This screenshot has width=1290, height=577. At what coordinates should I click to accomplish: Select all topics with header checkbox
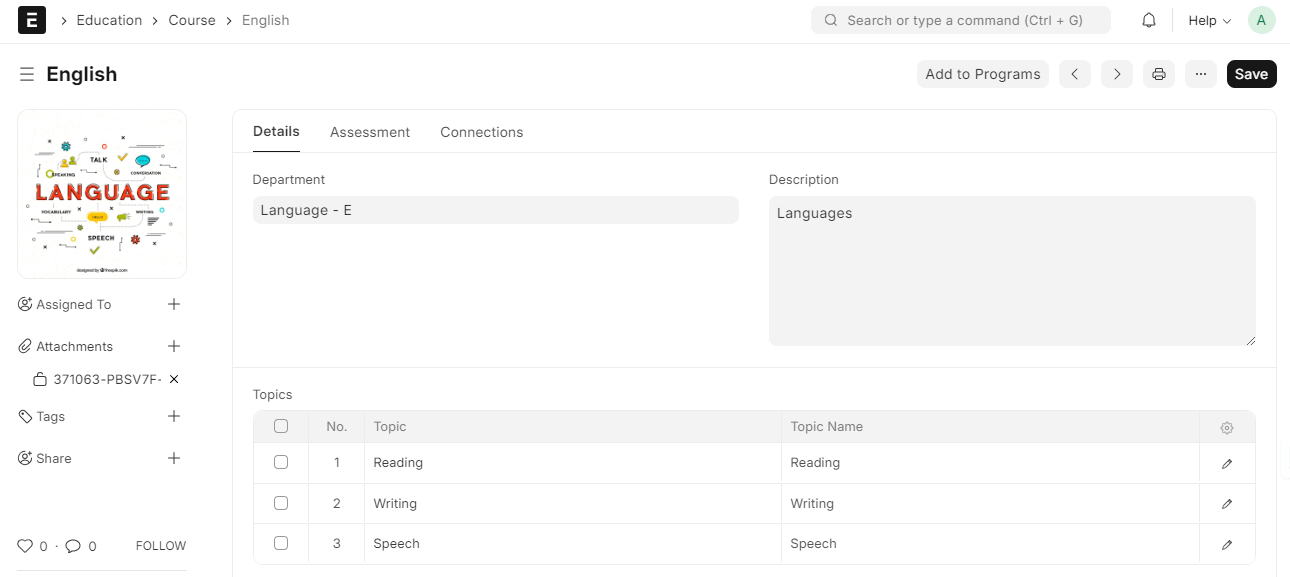pos(281,426)
